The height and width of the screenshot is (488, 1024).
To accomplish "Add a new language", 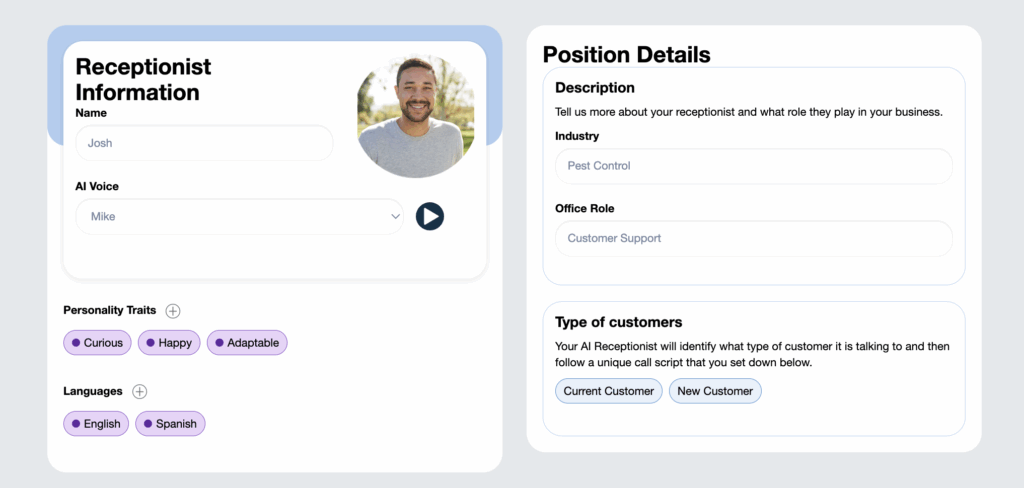I will pos(140,391).
